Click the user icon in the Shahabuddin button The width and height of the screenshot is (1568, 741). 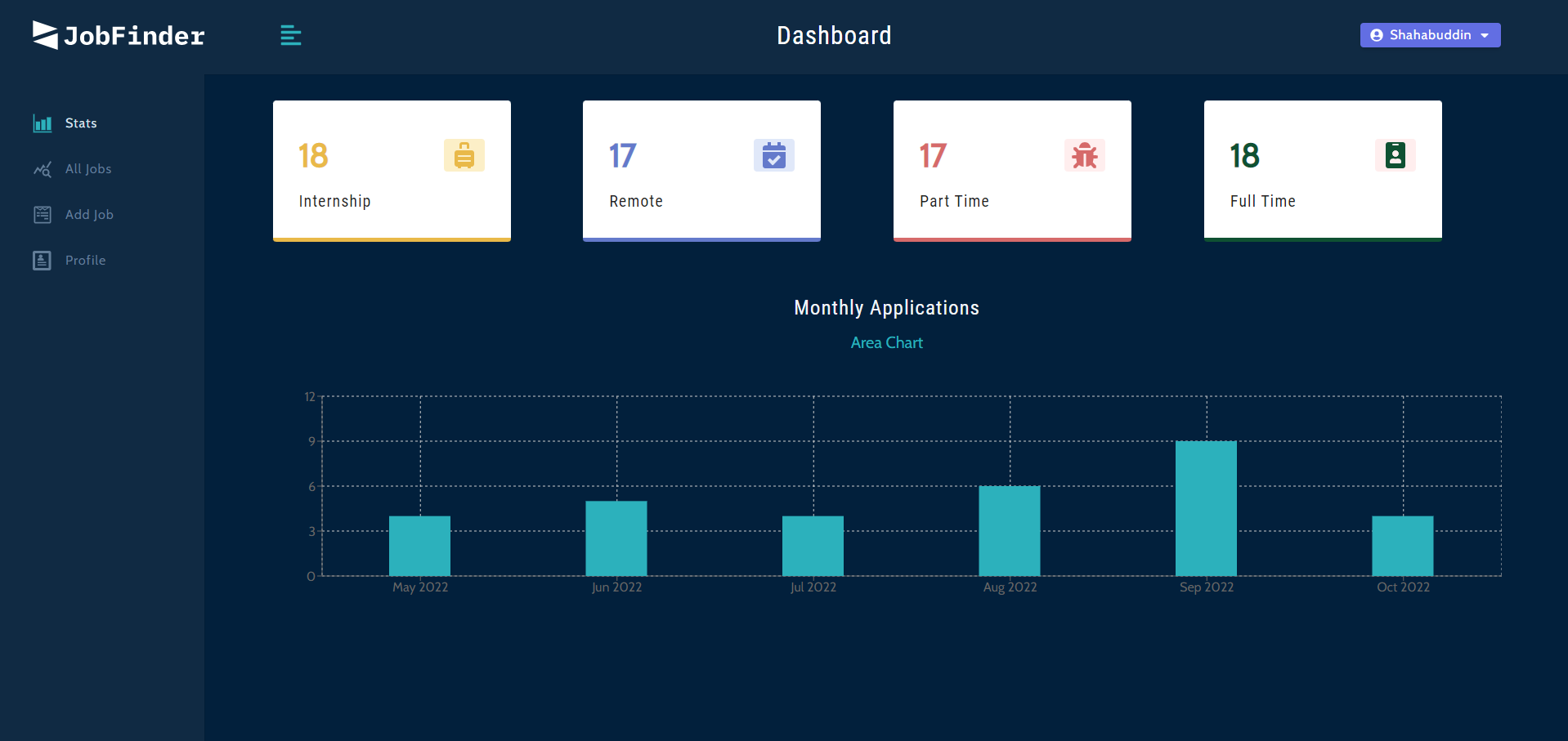[x=1376, y=34]
